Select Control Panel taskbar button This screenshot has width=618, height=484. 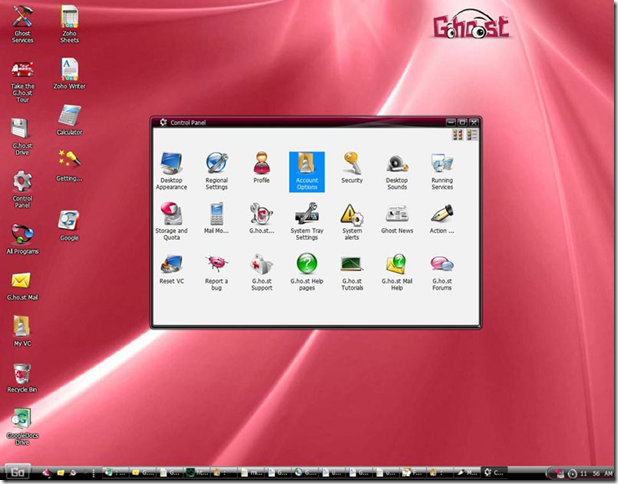pos(494,472)
